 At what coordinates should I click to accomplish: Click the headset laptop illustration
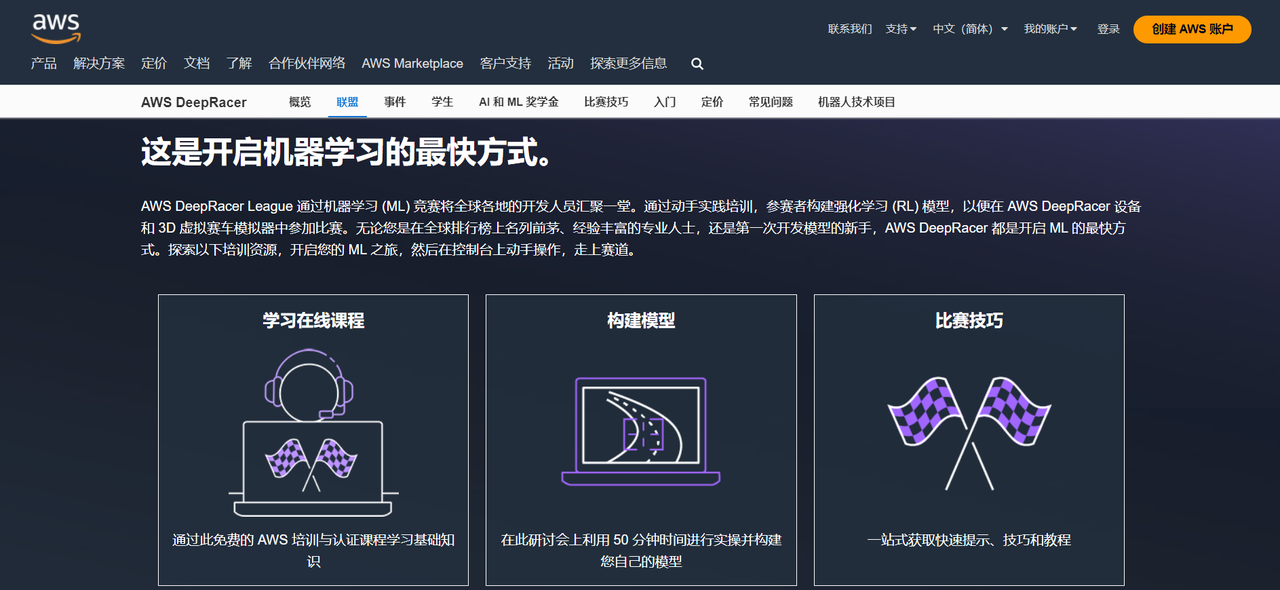313,432
